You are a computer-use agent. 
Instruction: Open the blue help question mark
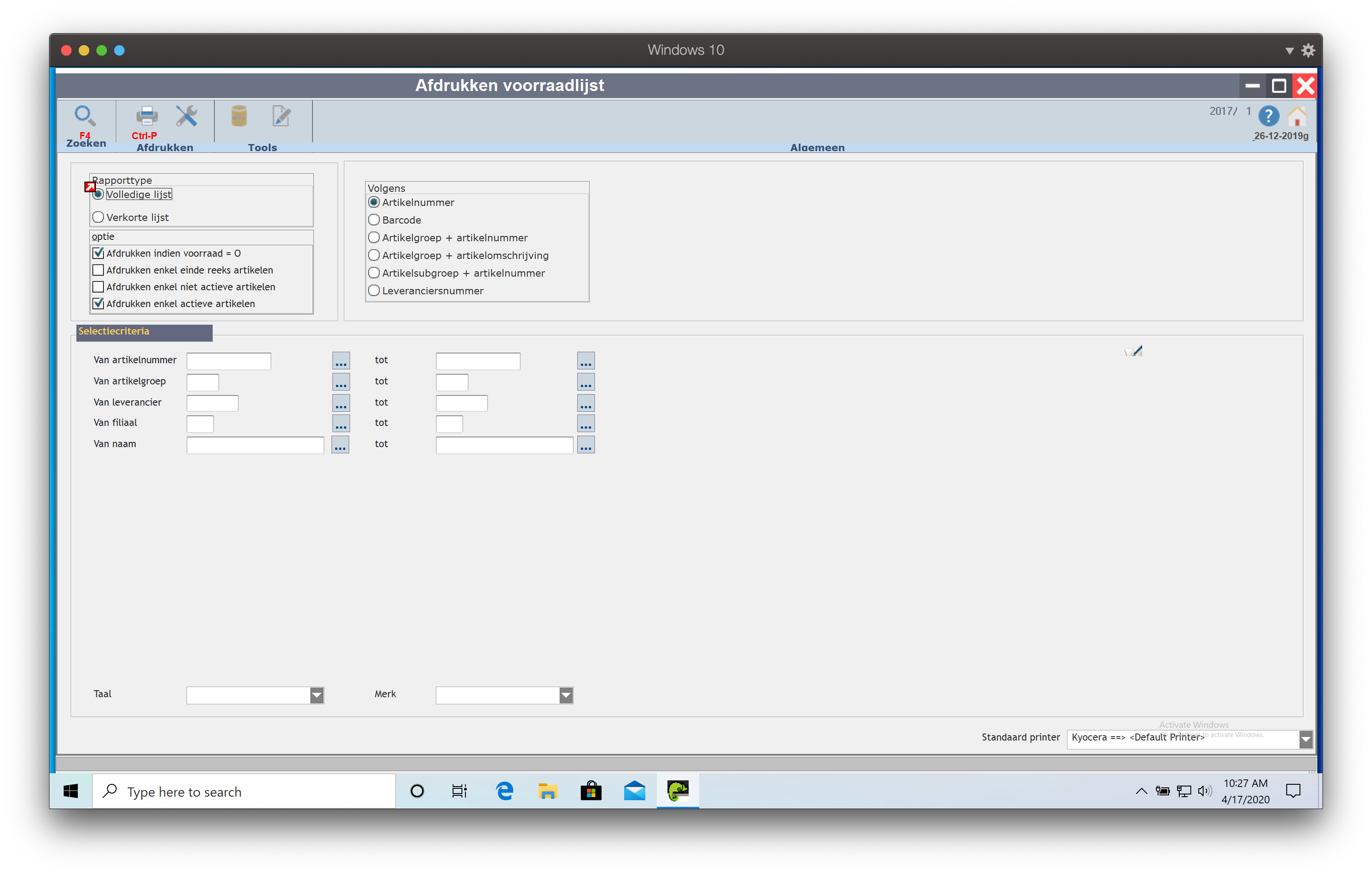pos(1268,116)
